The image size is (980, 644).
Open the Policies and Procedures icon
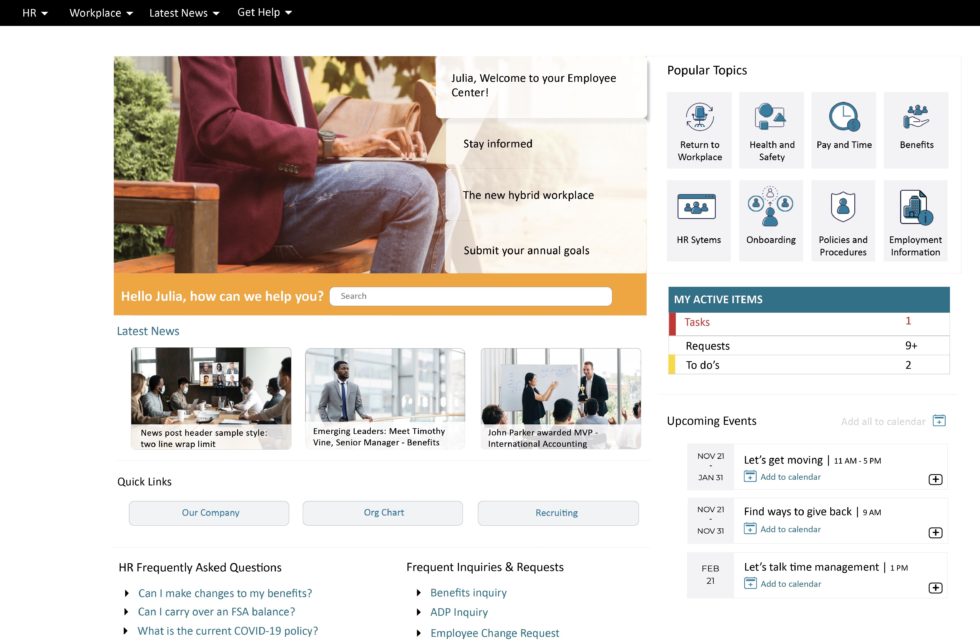click(842, 218)
